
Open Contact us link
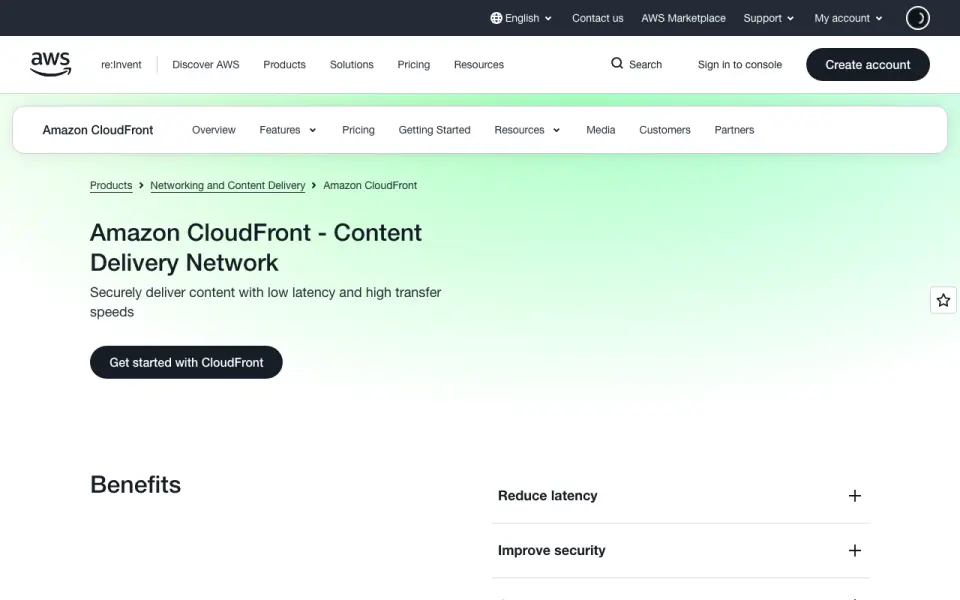[x=598, y=18]
